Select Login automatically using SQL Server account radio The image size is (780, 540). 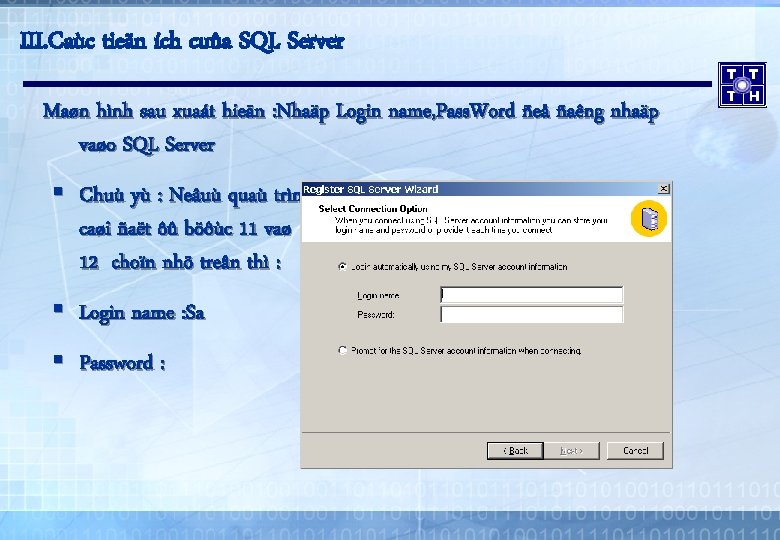click(x=342, y=267)
